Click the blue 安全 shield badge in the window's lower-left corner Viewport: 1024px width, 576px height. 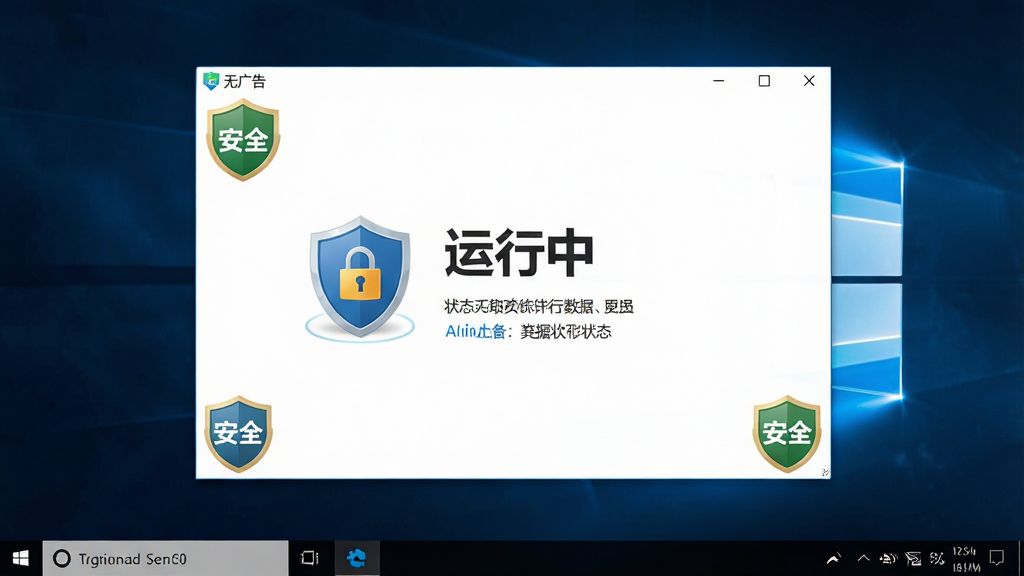tap(238, 434)
